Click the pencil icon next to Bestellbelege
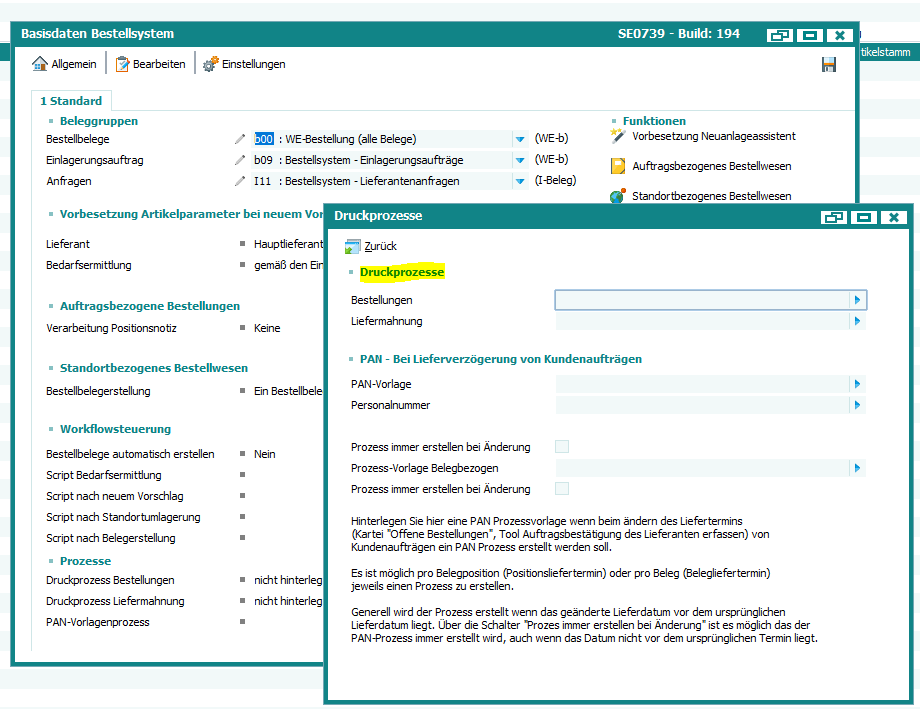The width and height of the screenshot is (920, 709). pyautogui.click(x=239, y=139)
